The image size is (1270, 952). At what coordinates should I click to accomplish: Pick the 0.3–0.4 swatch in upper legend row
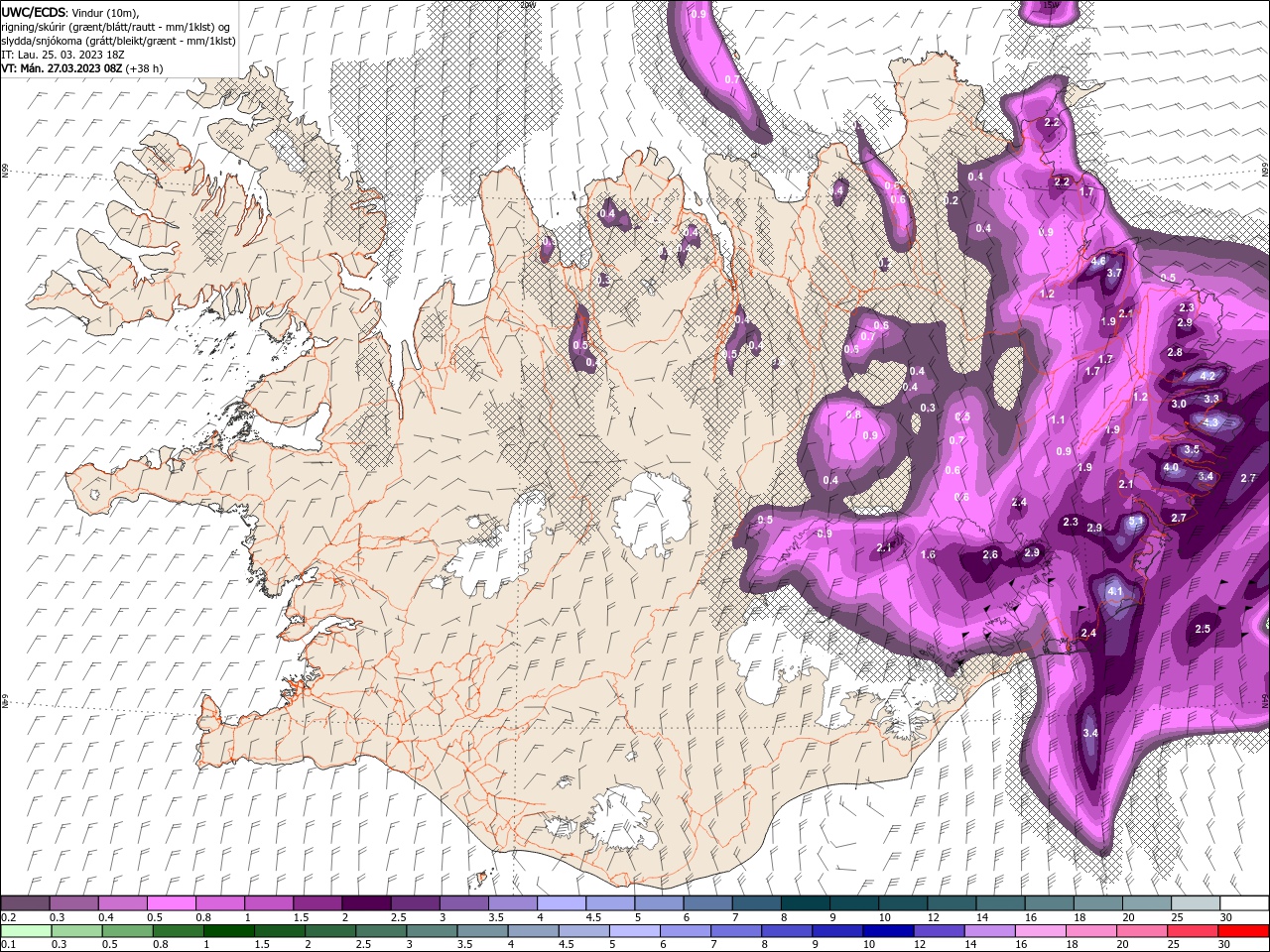click(x=73, y=903)
